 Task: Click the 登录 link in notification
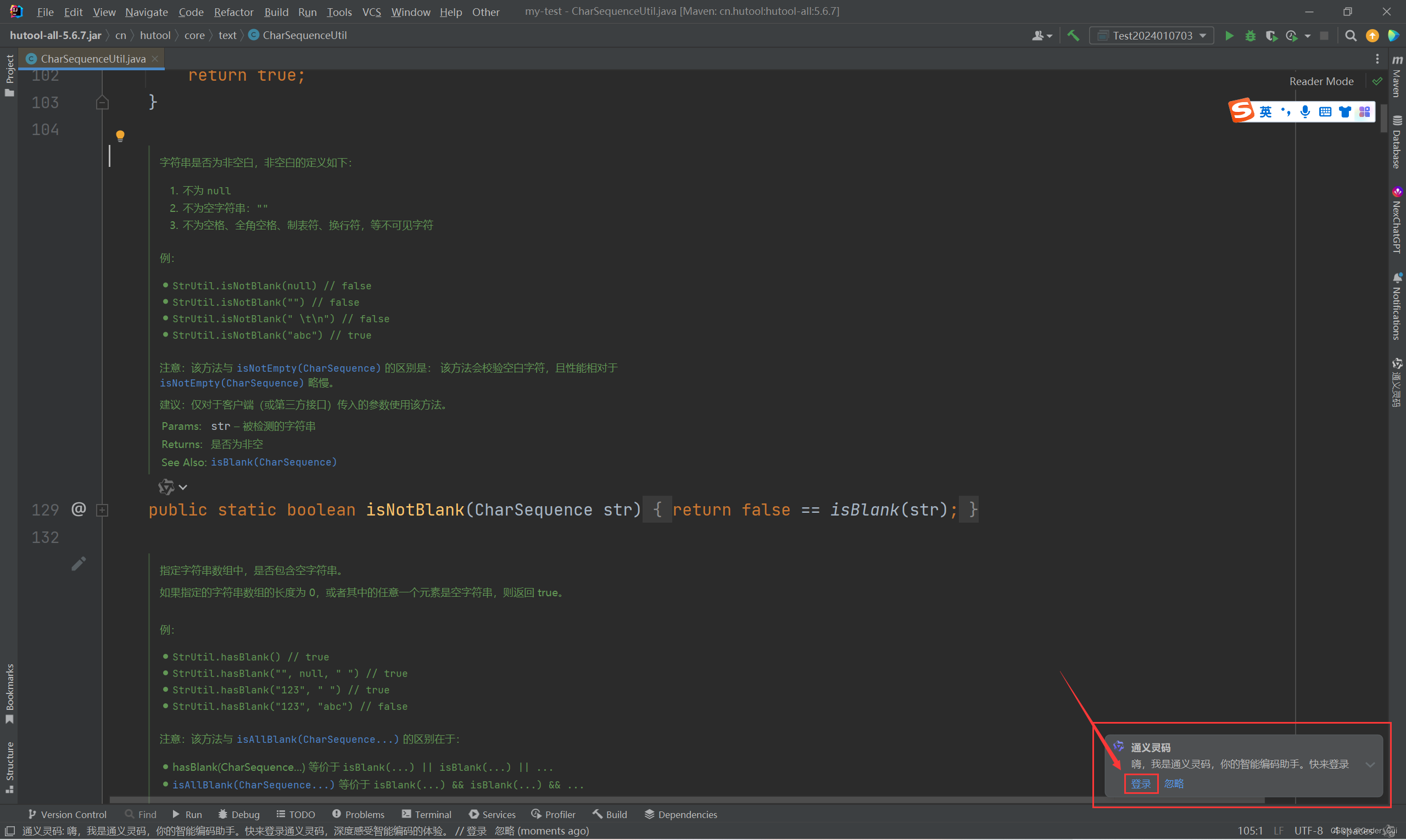[1140, 784]
